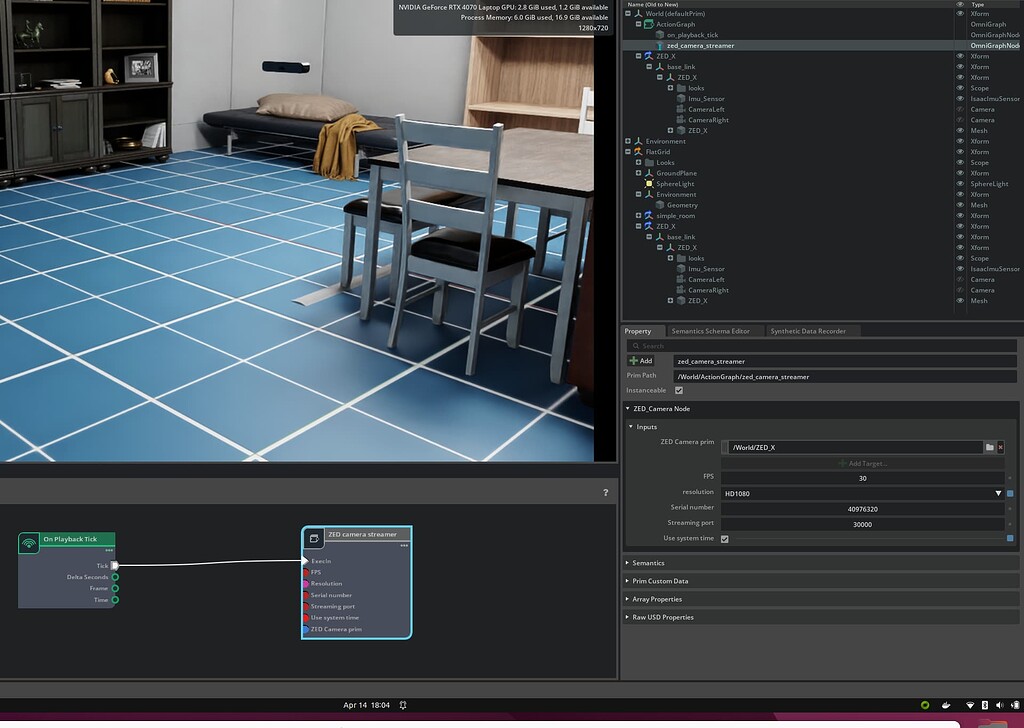Image resolution: width=1024 pixels, height=728 pixels.
Task: Disable the Use system time checkbox
Action: 725,538
